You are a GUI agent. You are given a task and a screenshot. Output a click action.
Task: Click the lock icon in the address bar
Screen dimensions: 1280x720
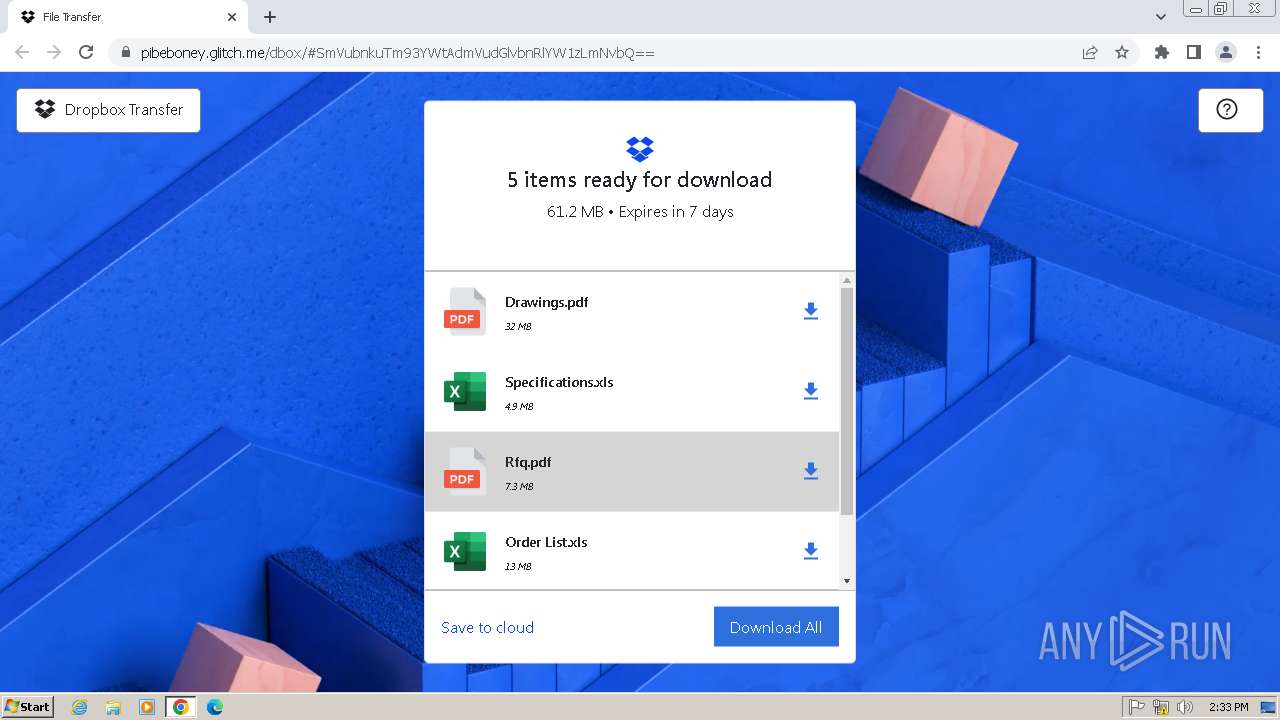click(x=125, y=53)
